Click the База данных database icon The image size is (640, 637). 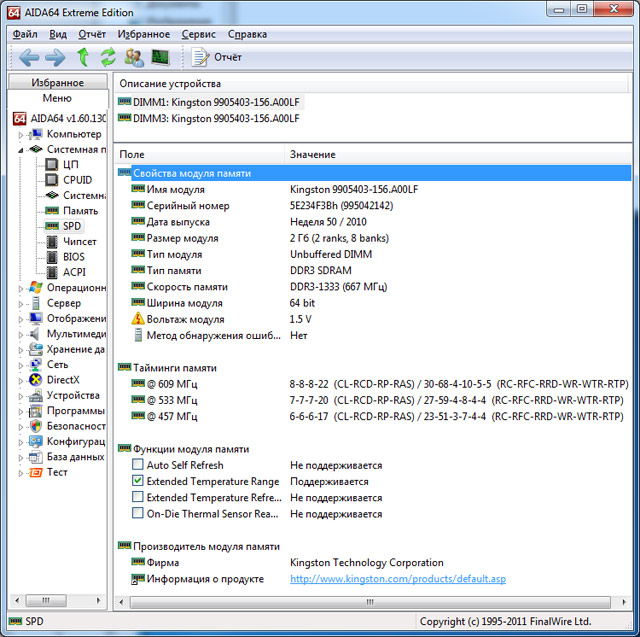coord(36,457)
